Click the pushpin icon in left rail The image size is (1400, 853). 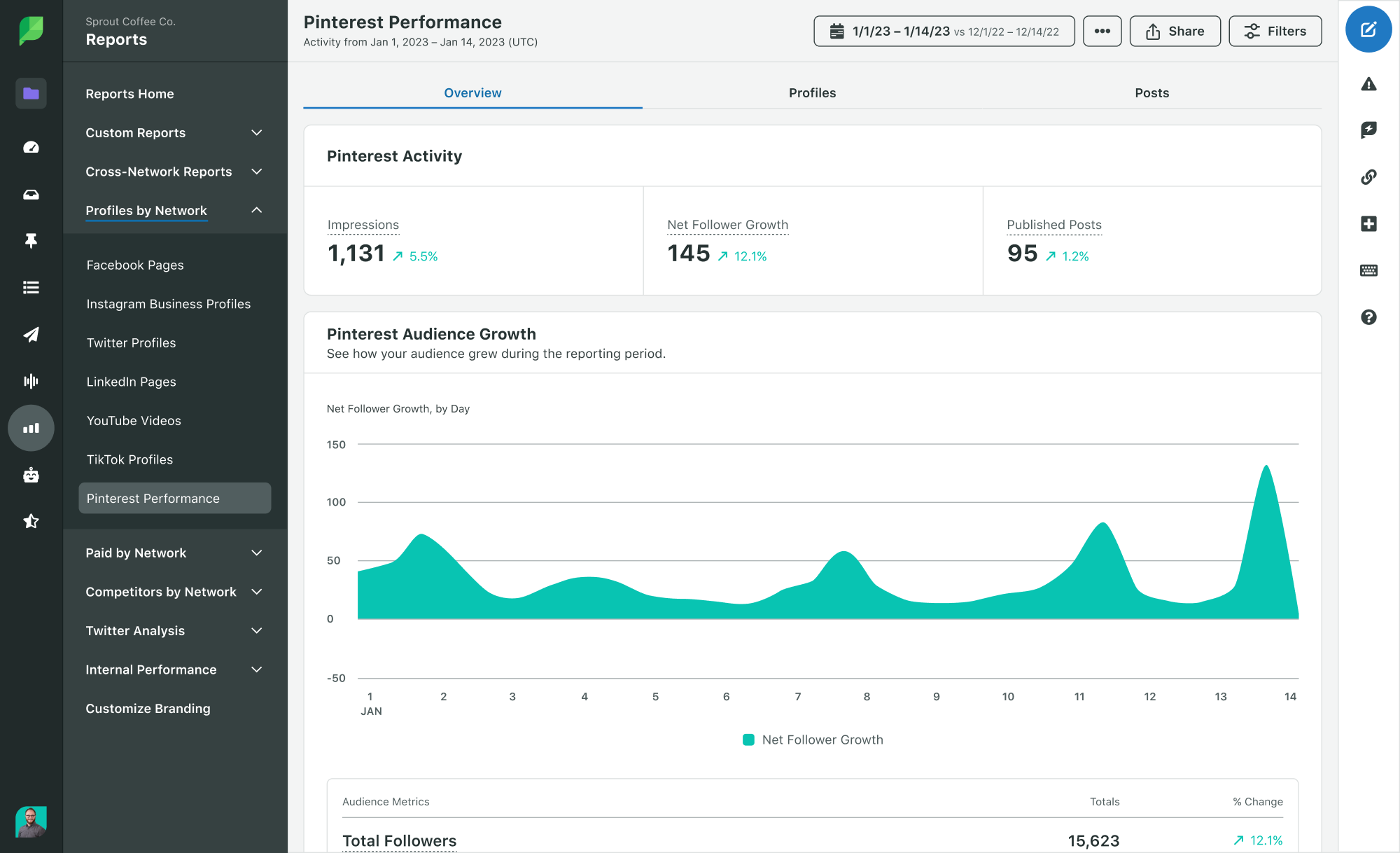click(x=31, y=241)
